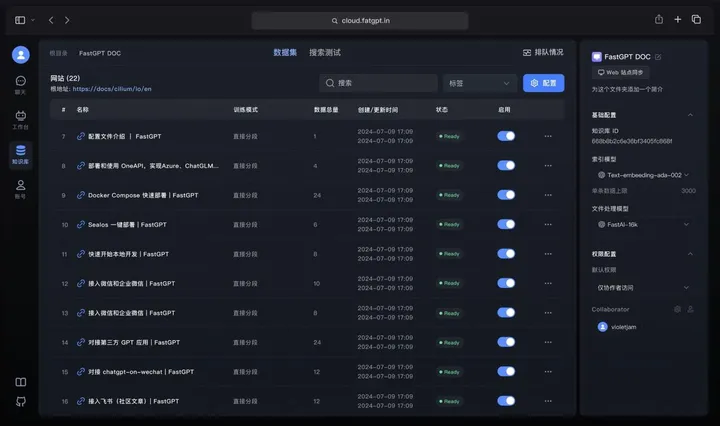Select the knowledge base database icon
Viewport: 720px width, 426px height.
(x=21, y=150)
